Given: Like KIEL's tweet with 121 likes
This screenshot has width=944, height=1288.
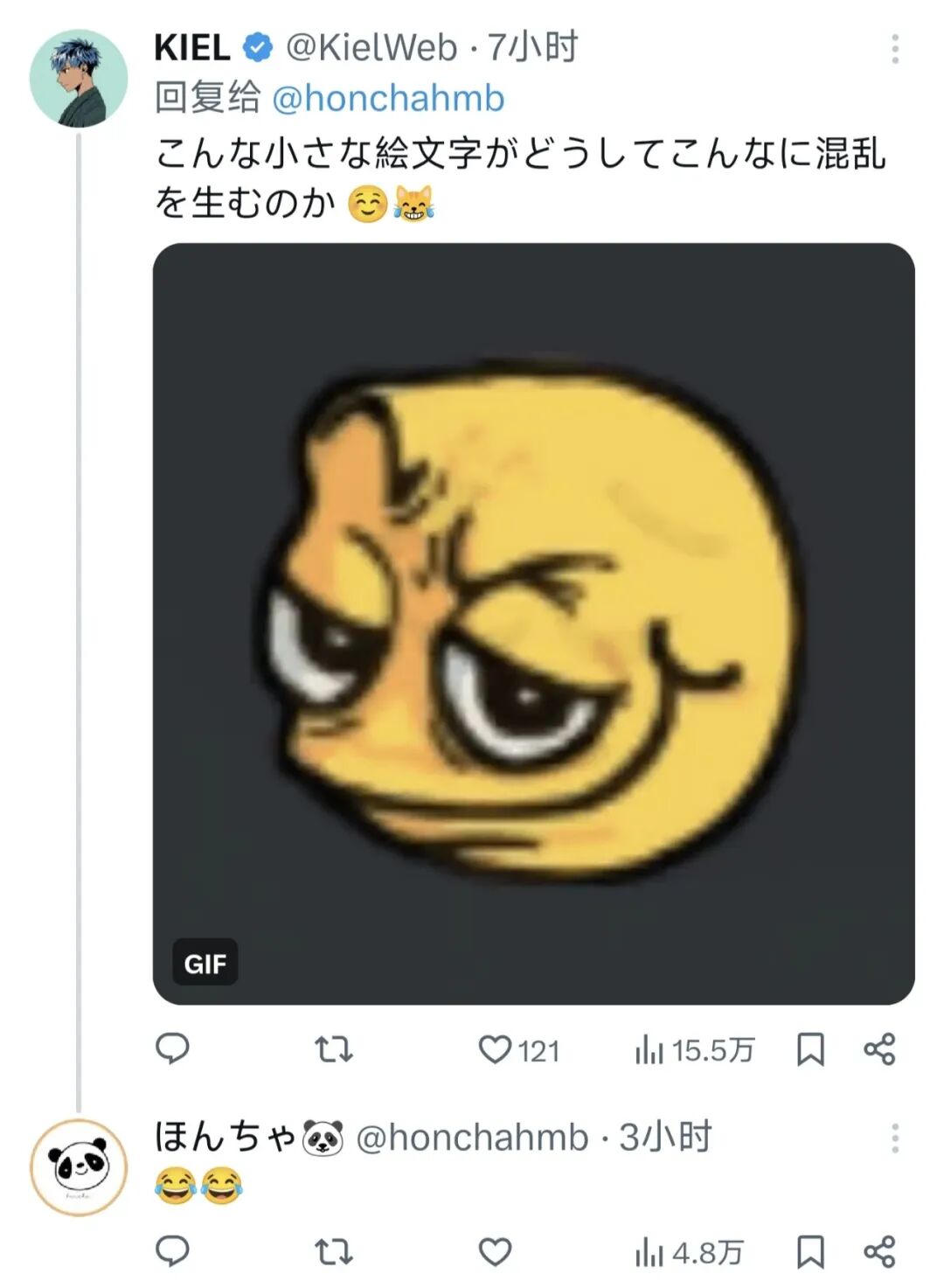Looking at the screenshot, I should click(x=495, y=1048).
